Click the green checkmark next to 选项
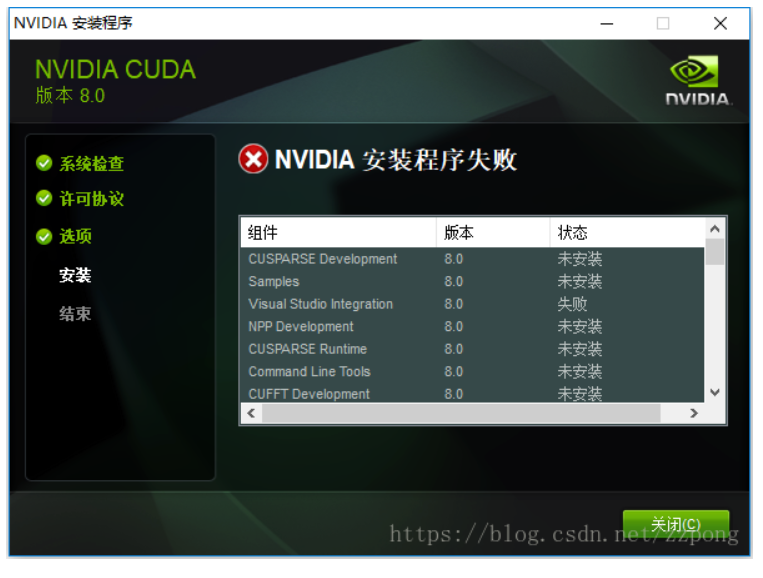 tap(44, 236)
